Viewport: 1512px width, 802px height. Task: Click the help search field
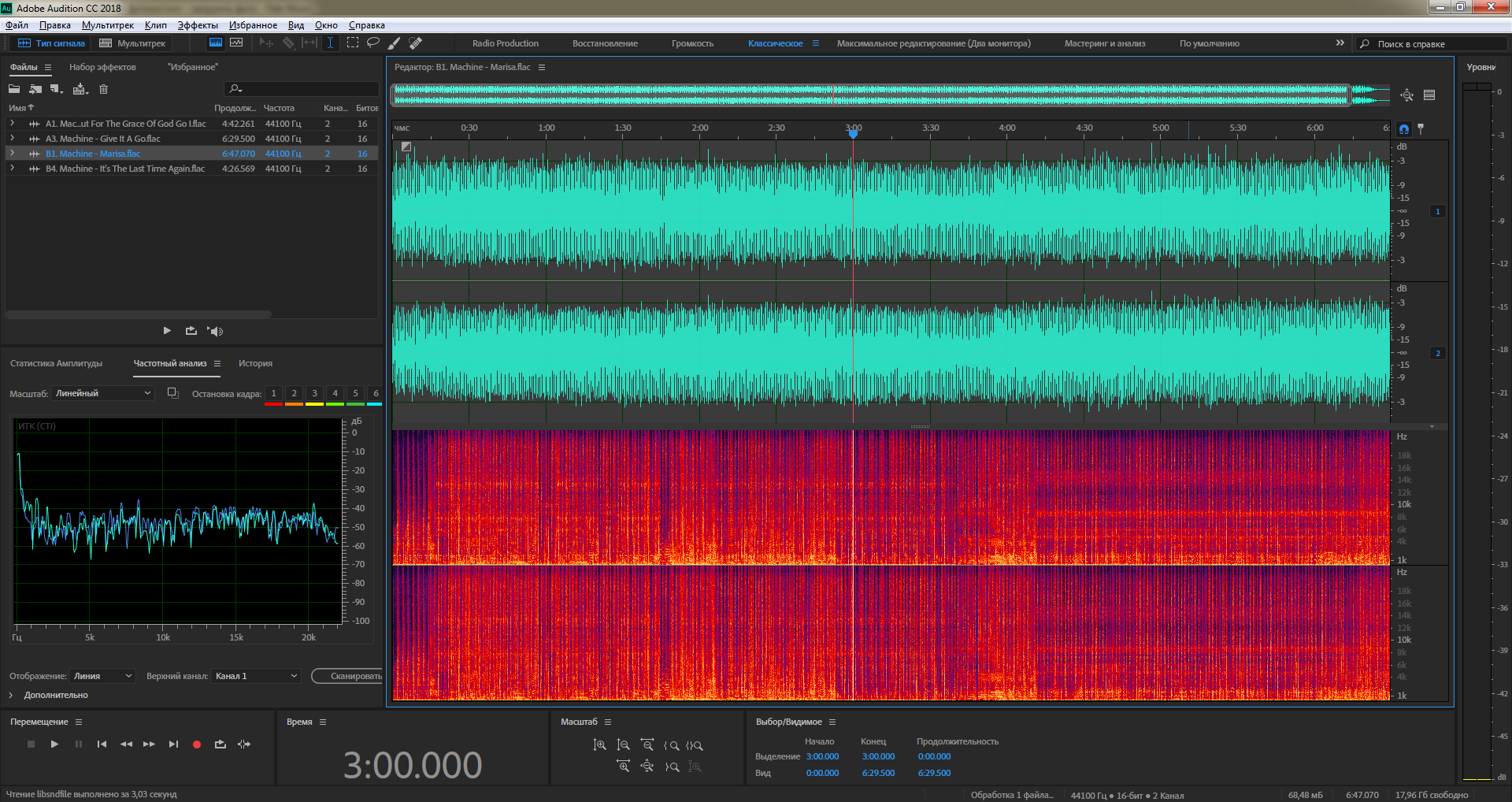(1432, 44)
